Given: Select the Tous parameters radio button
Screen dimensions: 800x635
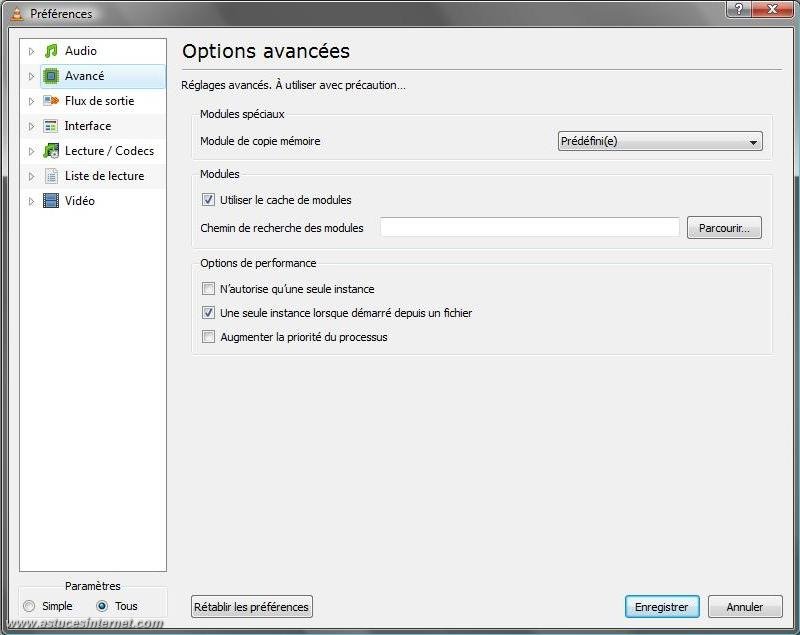Looking at the screenshot, I should 102,606.
